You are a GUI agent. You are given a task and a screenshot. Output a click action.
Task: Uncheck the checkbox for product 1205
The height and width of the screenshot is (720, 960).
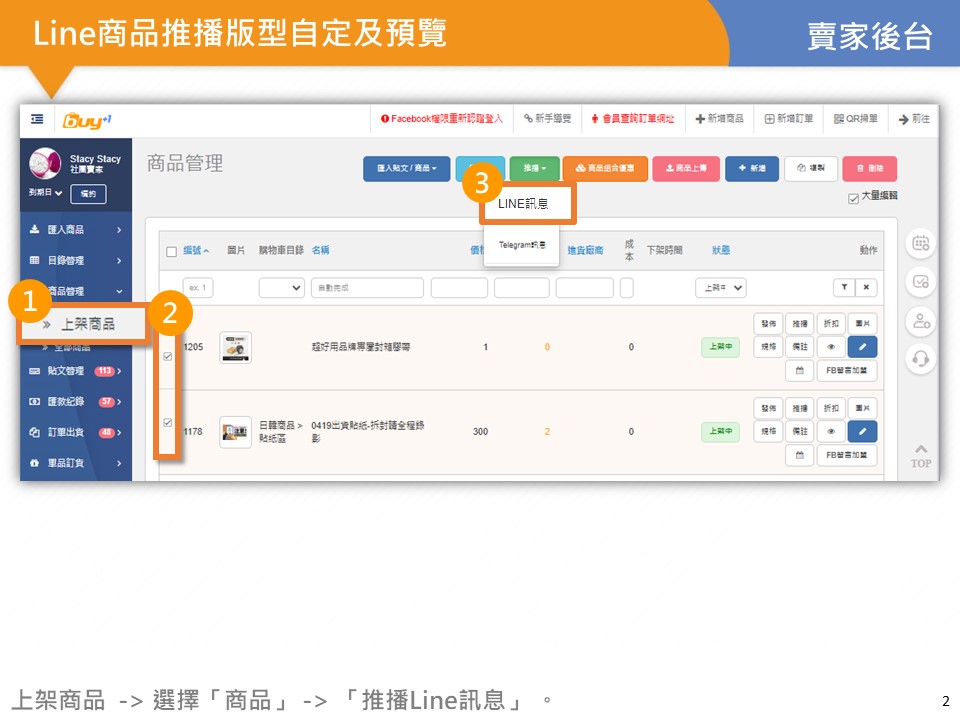(x=167, y=356)
